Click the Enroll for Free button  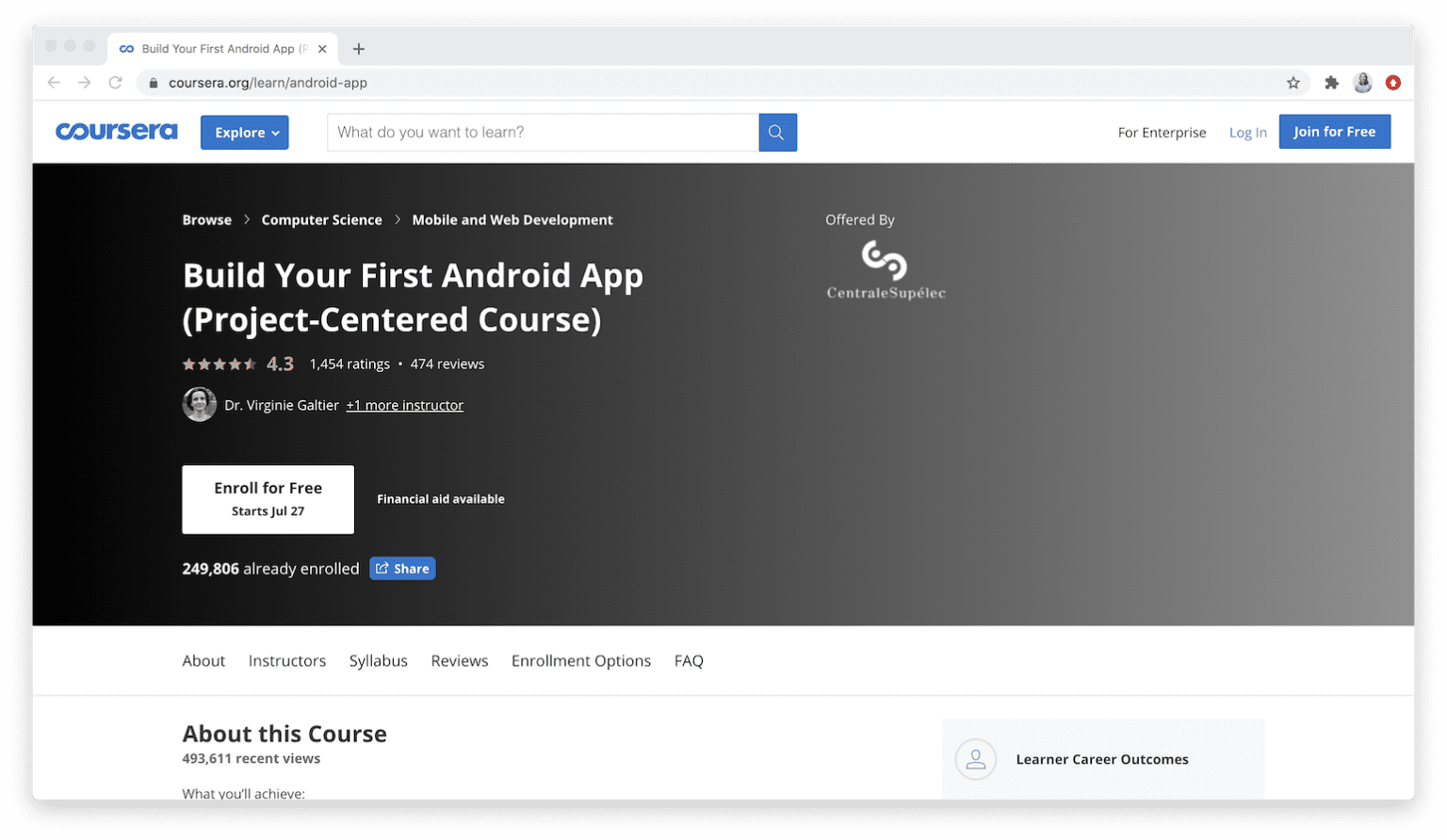pyautogui.click(x=268, y=499)
